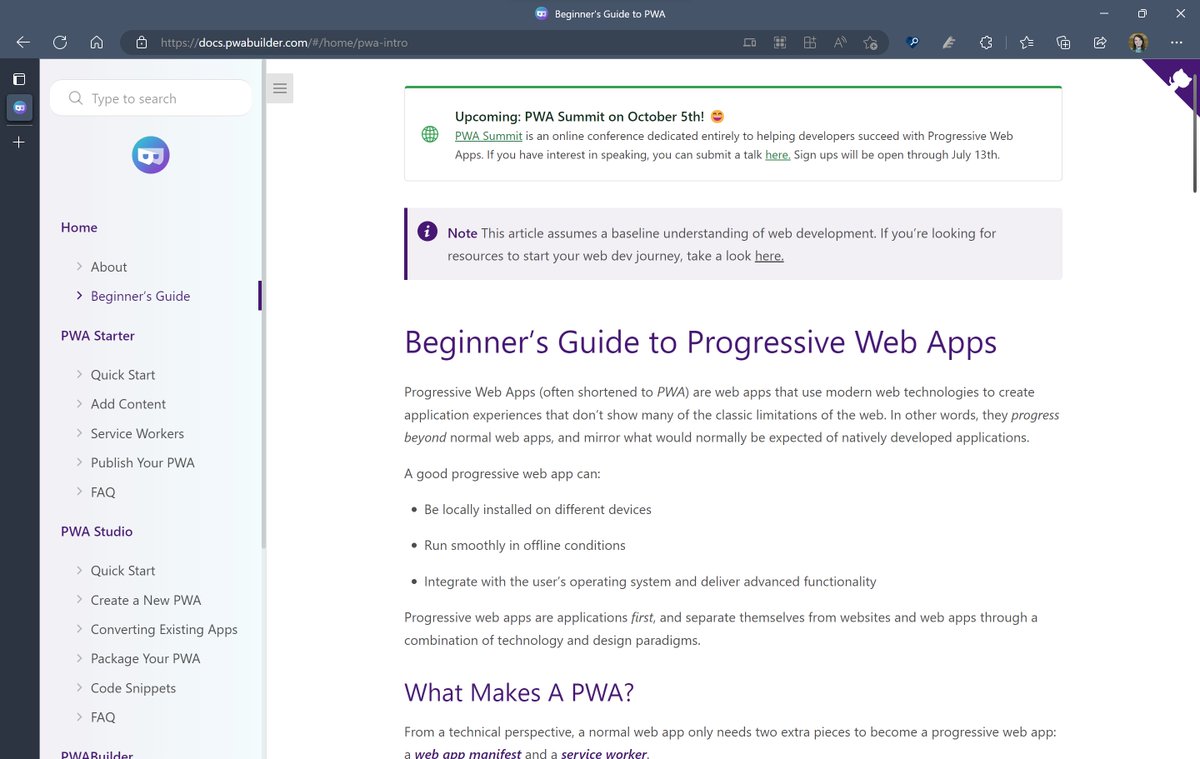
Task: Open a new tab with the plus icon
Action: coord(19,142)
